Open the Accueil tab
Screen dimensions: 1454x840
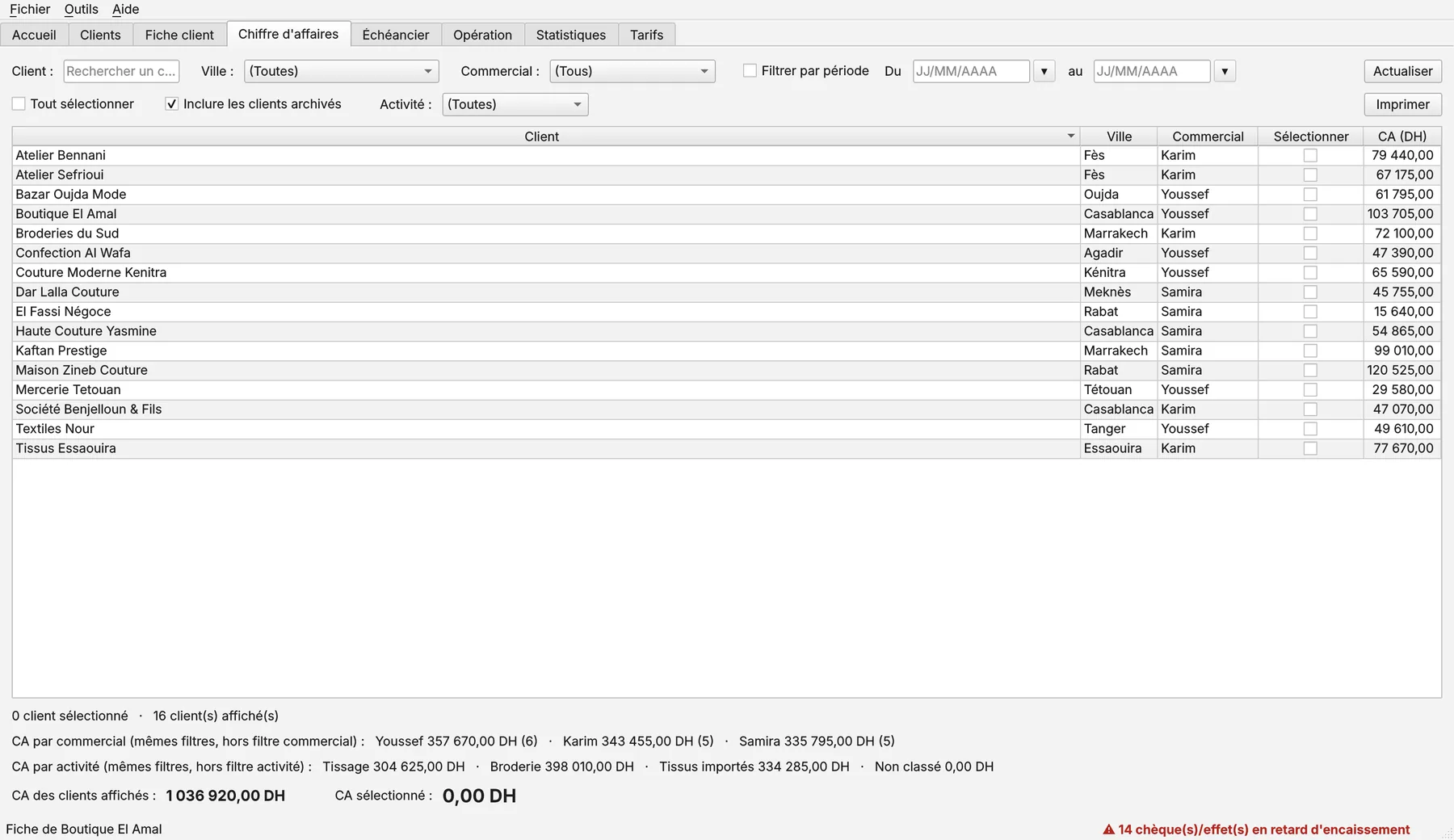pos(34,35)
